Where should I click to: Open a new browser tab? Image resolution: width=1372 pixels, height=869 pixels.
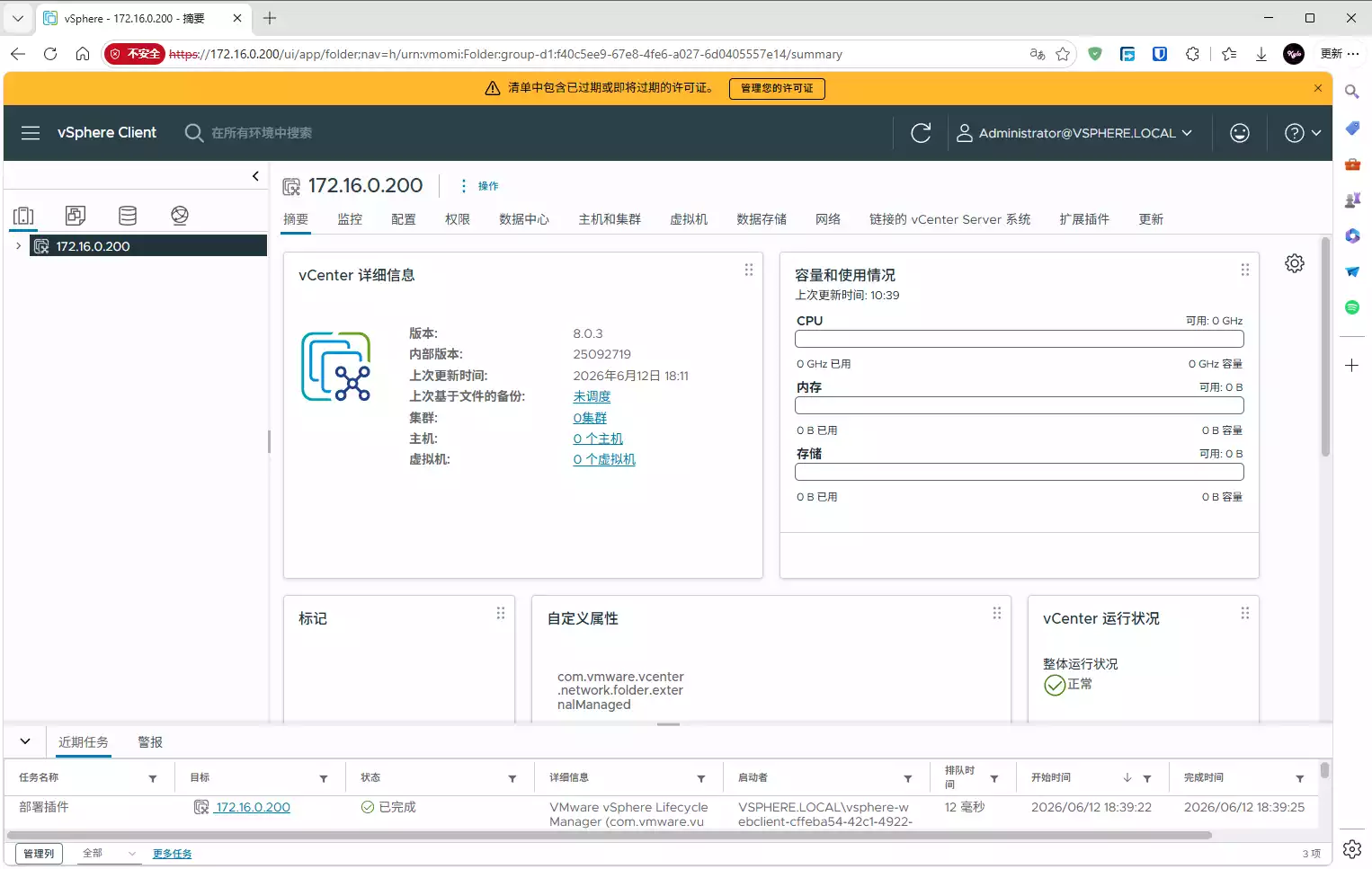pos(270,18)
